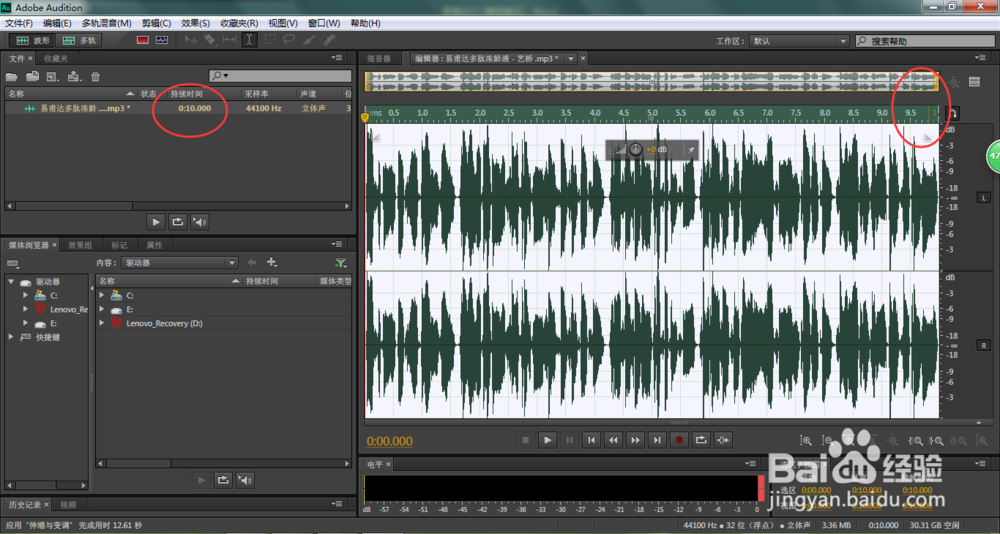Viewport: 1000px width, 534px height.
Task: Open Files panel options menu
Action: [337, 58]
